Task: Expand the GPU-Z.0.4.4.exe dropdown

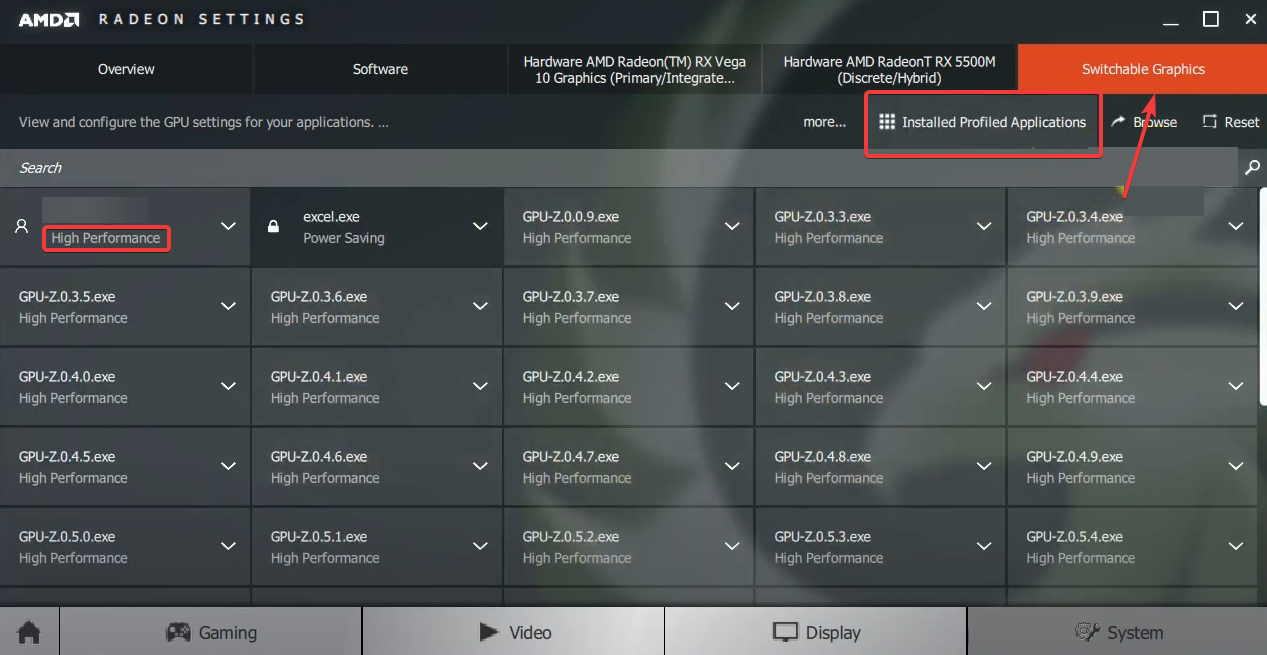Action: [x=1236, y=386]
